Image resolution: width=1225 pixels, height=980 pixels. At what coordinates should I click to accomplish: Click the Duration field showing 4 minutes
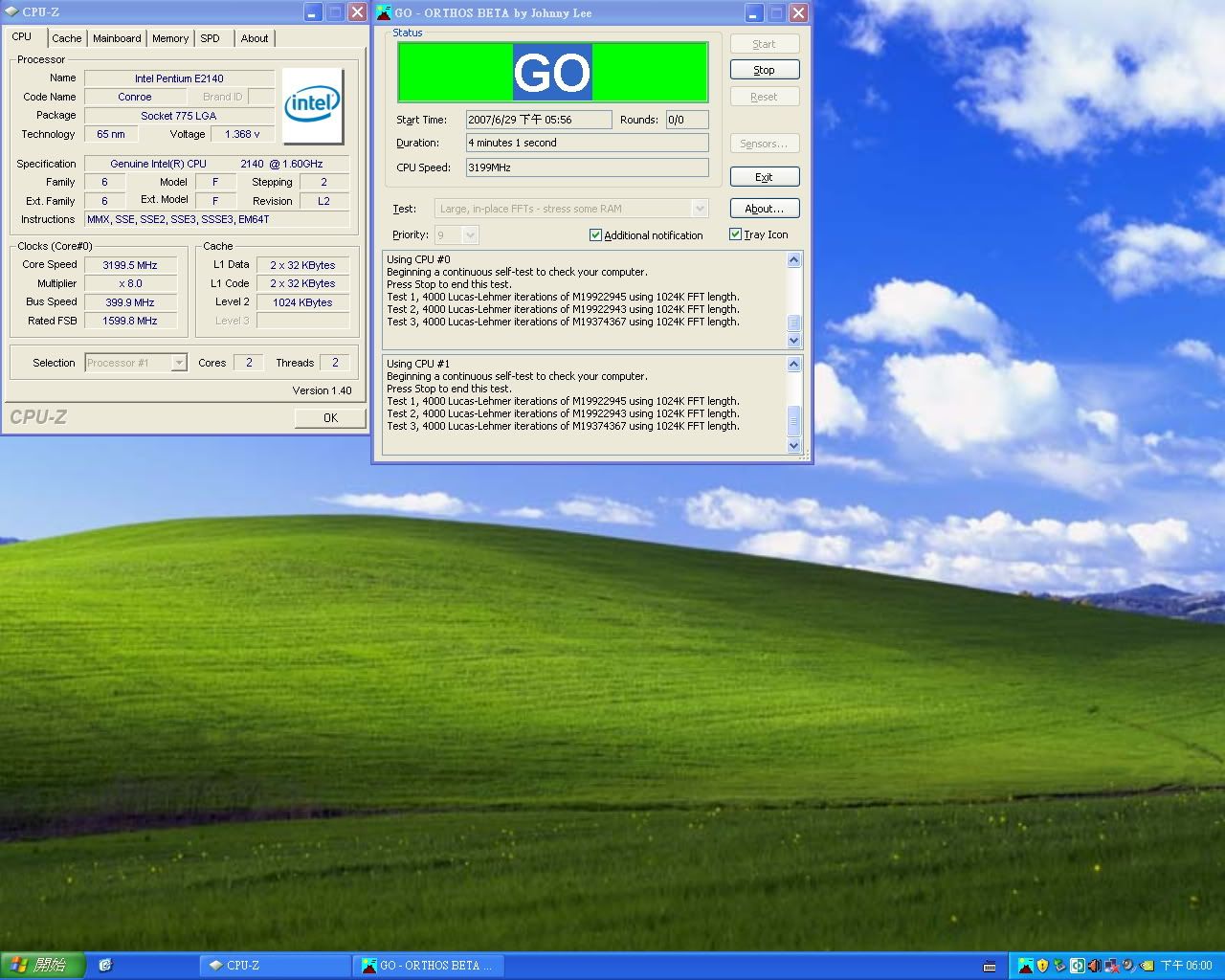[x=588, y=143]
